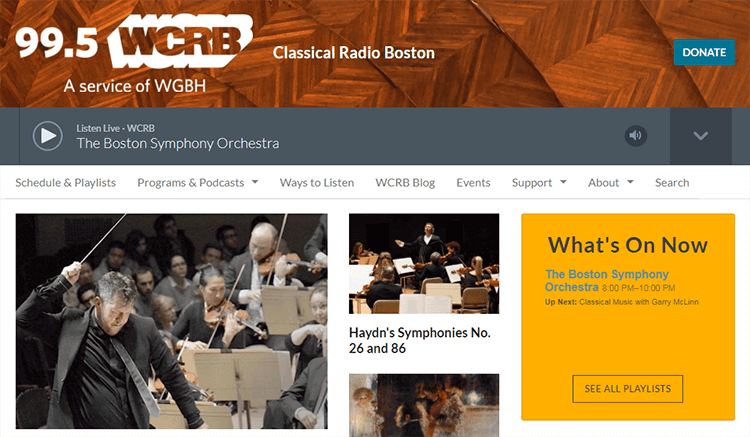Click the DONATE button
Image resolution: width=750 pixels, height=437 pixels.
(704, 52)
